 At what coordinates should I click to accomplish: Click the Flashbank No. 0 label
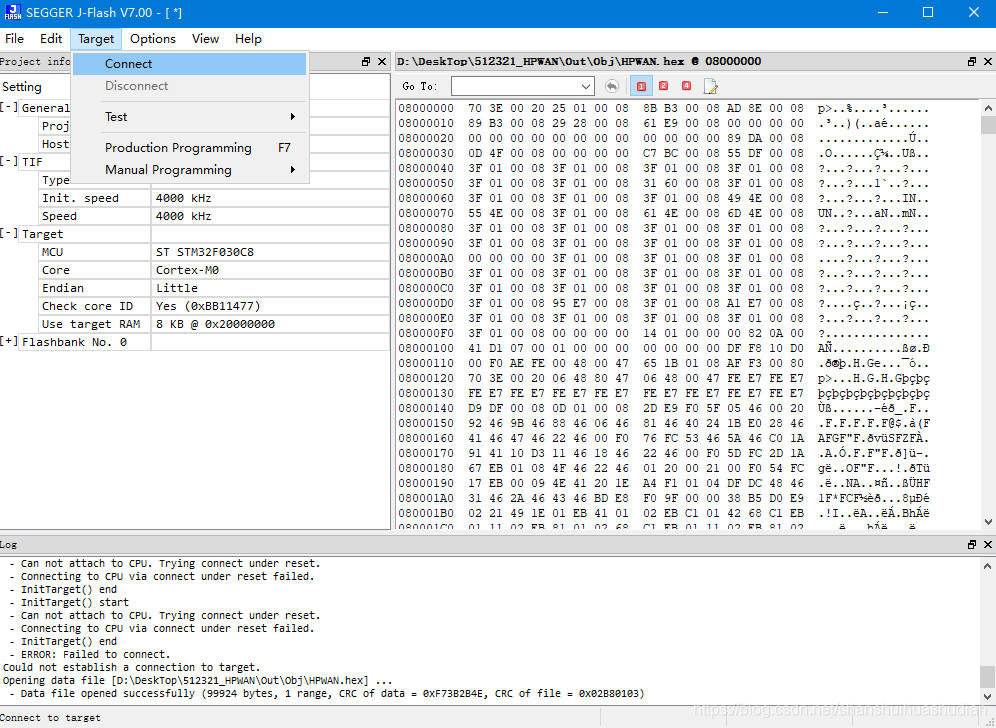point(74,342)
